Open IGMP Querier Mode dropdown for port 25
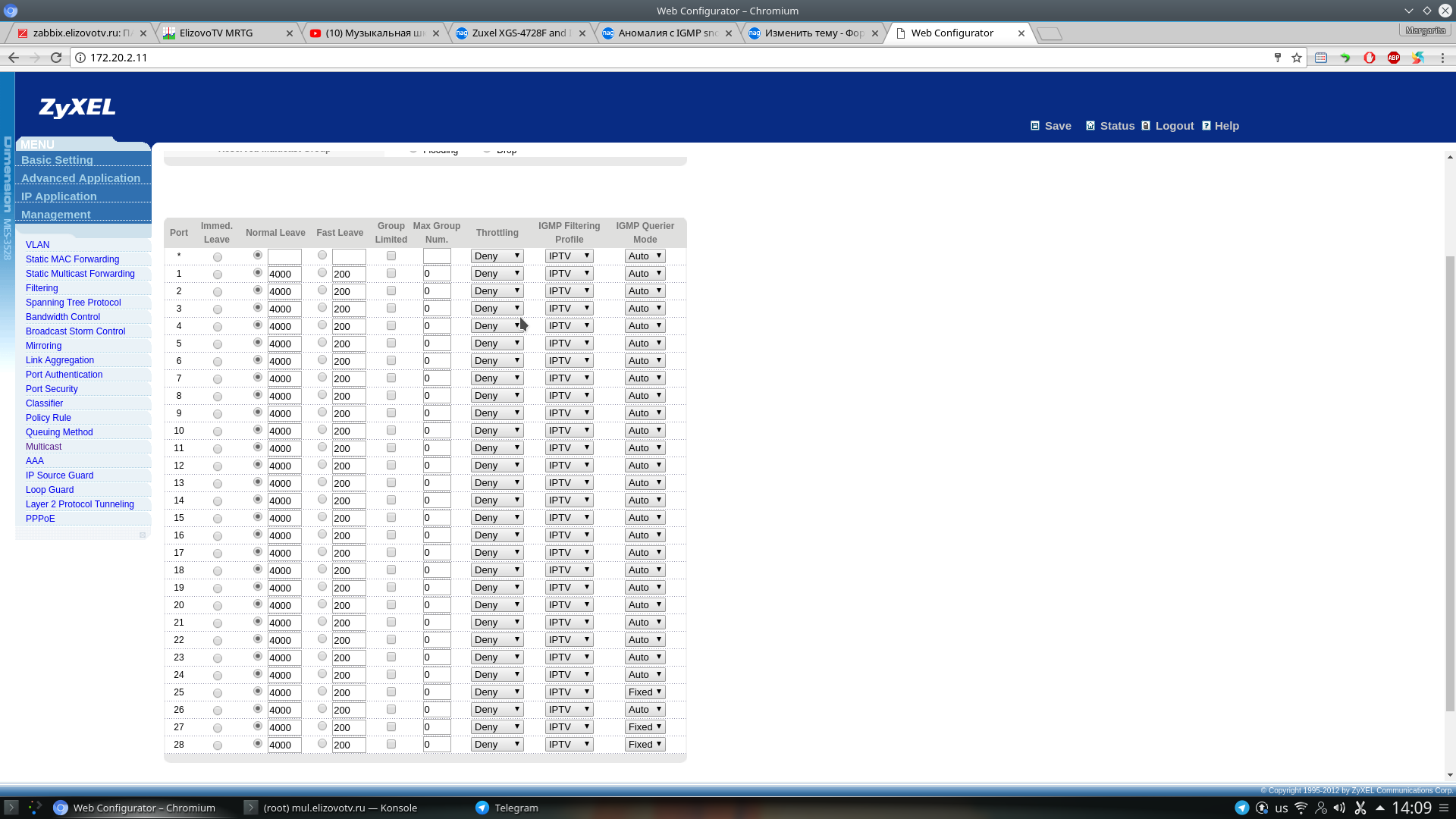The height and width of the screenshot is (819, 1456). click(x=645, y=692)
